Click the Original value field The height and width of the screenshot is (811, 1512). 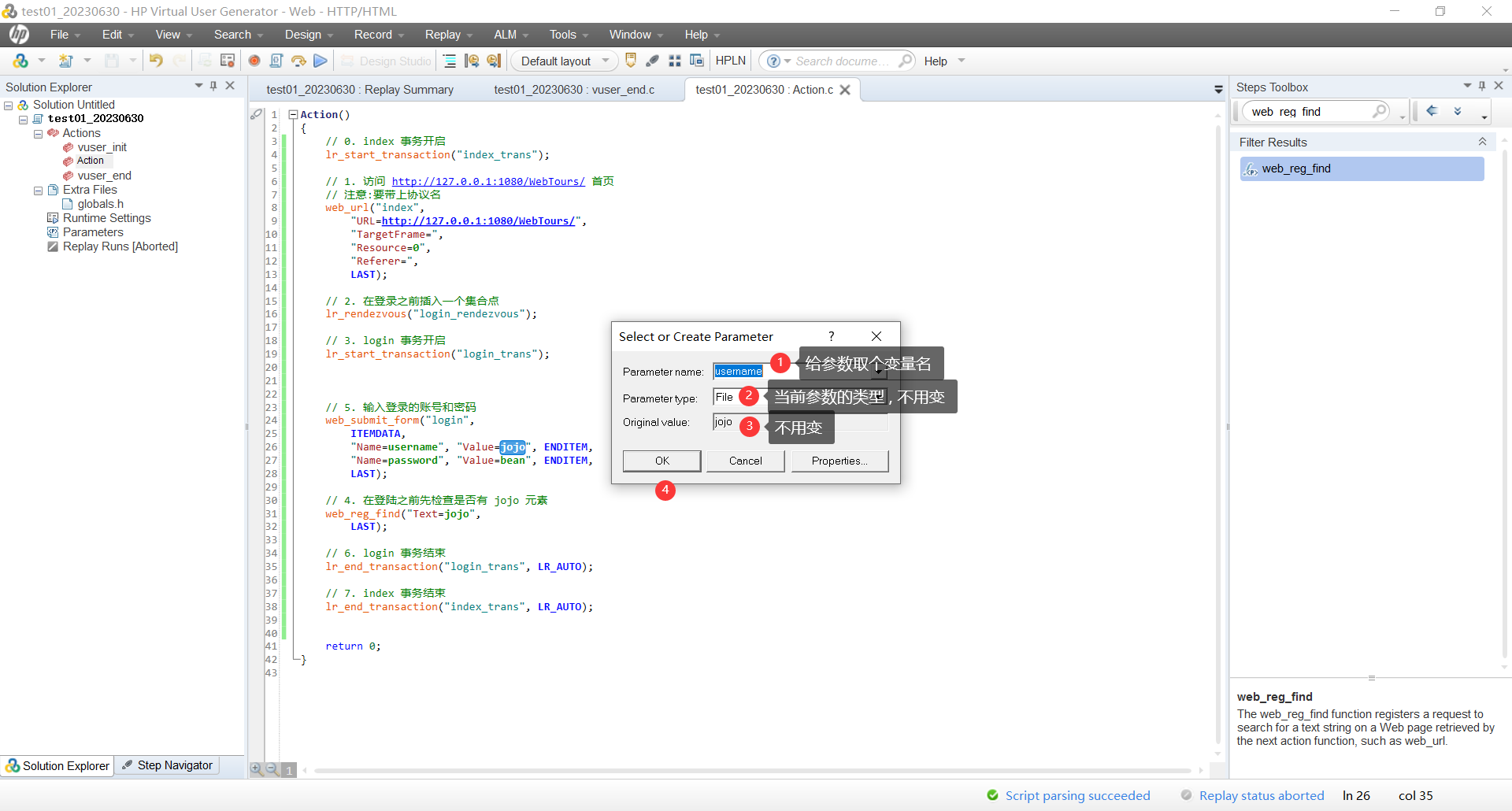[801, 422]
